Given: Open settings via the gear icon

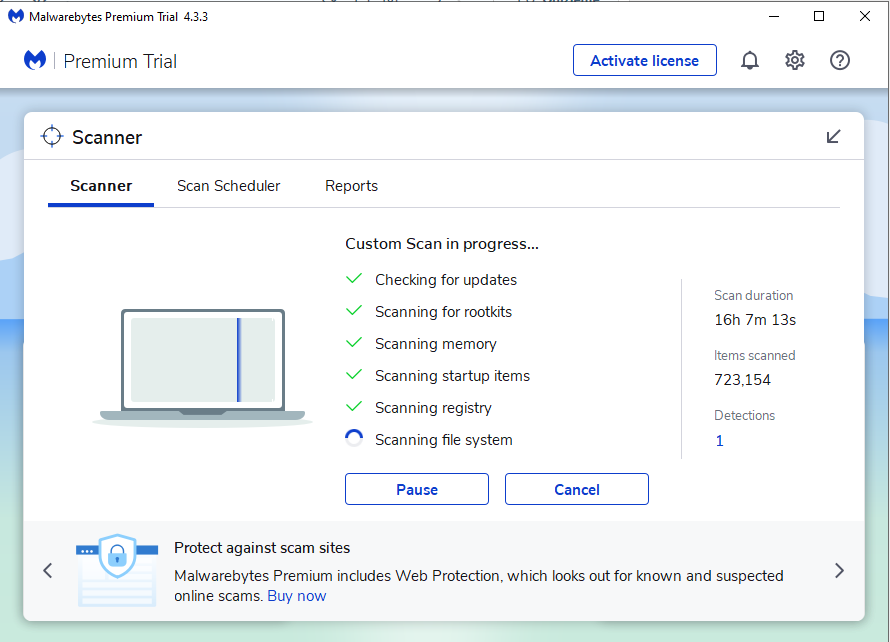Looking at the screenshot, I should click(795, 60).
